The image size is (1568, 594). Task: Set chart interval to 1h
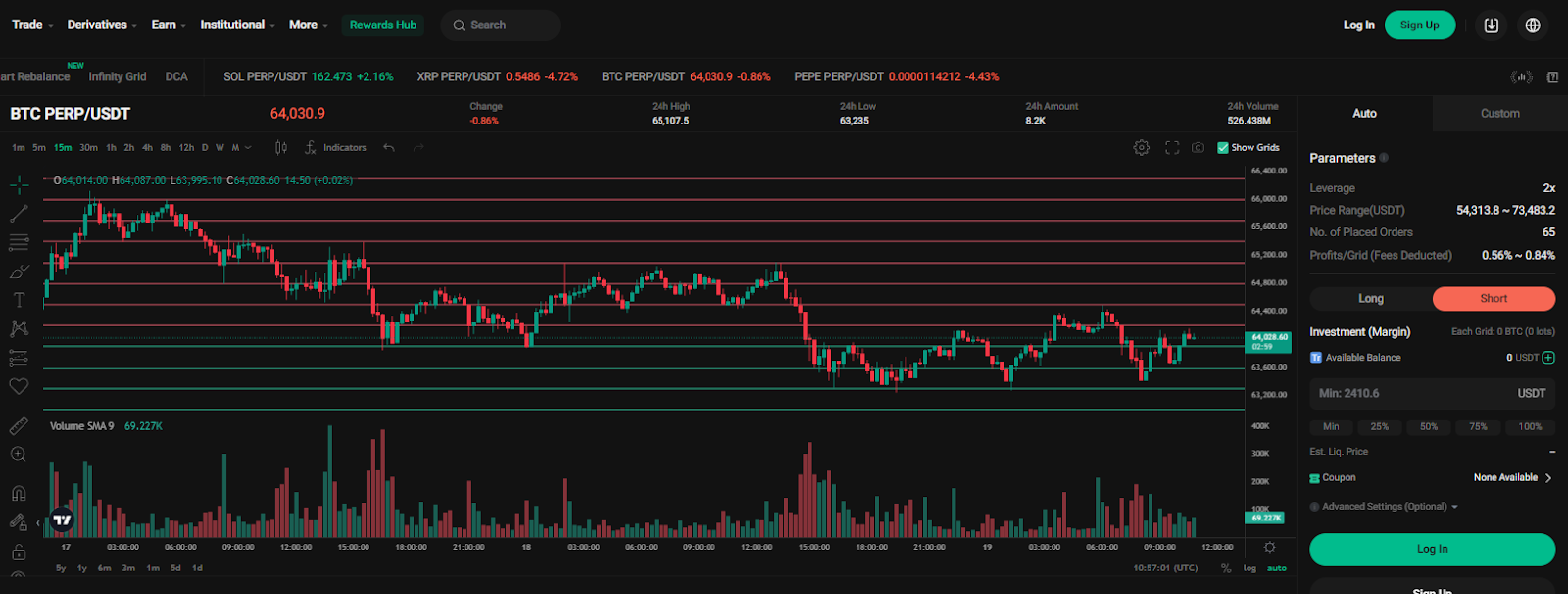point(111,148)
